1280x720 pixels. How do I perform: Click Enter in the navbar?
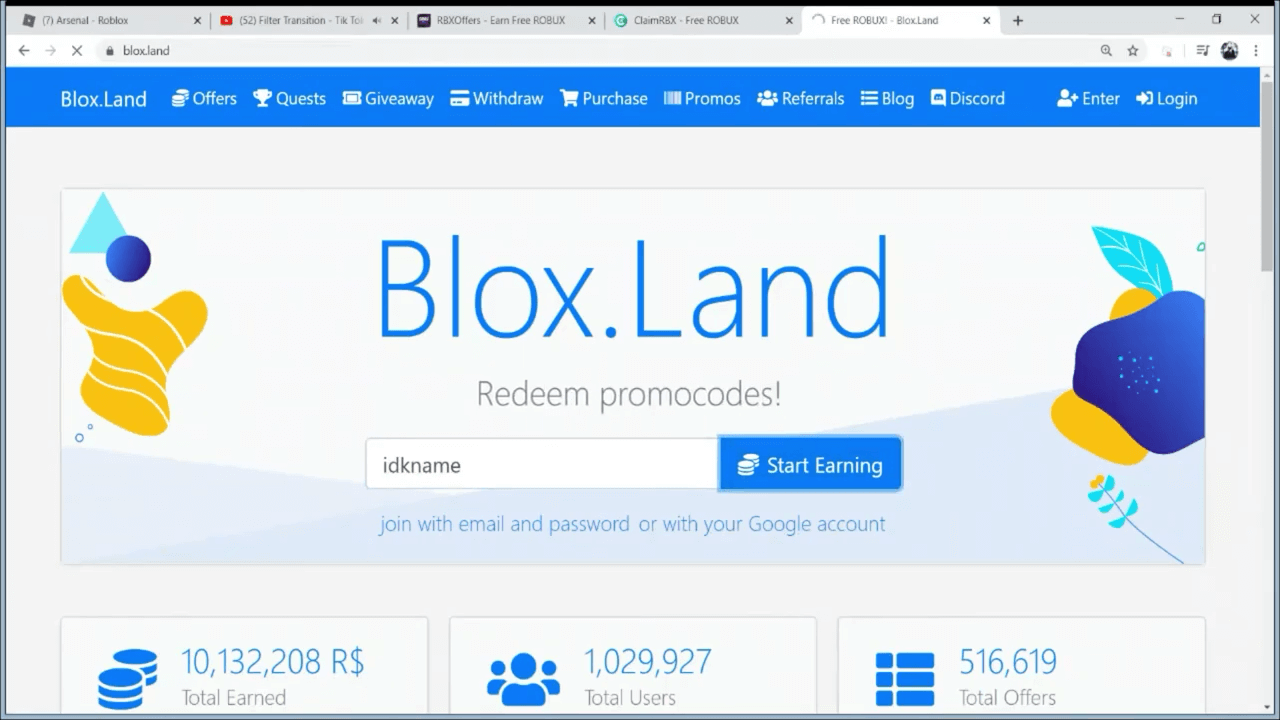(1088, 98)
